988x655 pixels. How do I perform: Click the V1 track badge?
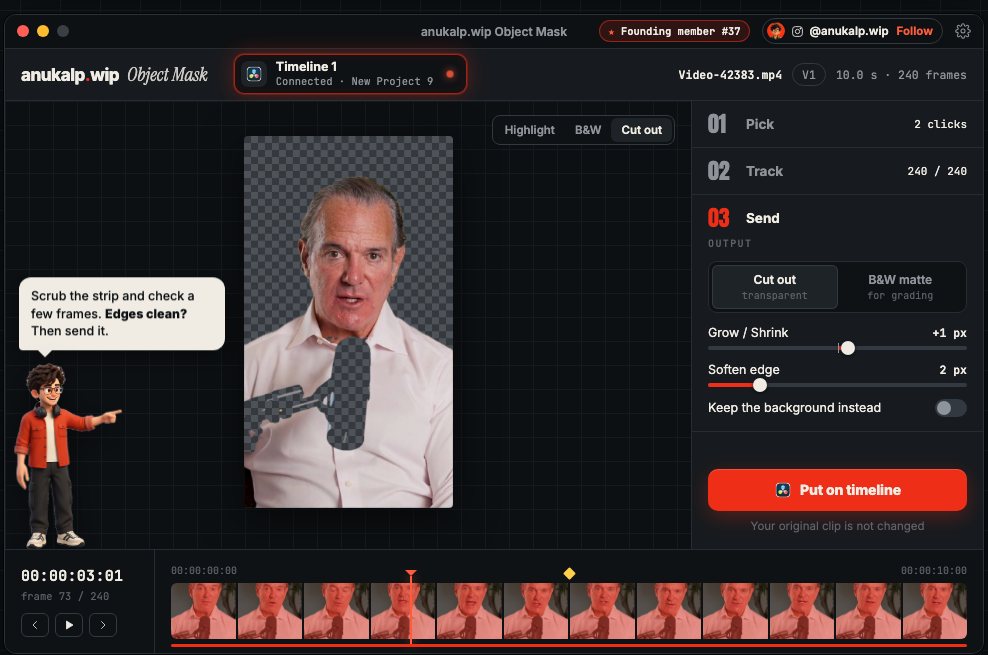808,75
